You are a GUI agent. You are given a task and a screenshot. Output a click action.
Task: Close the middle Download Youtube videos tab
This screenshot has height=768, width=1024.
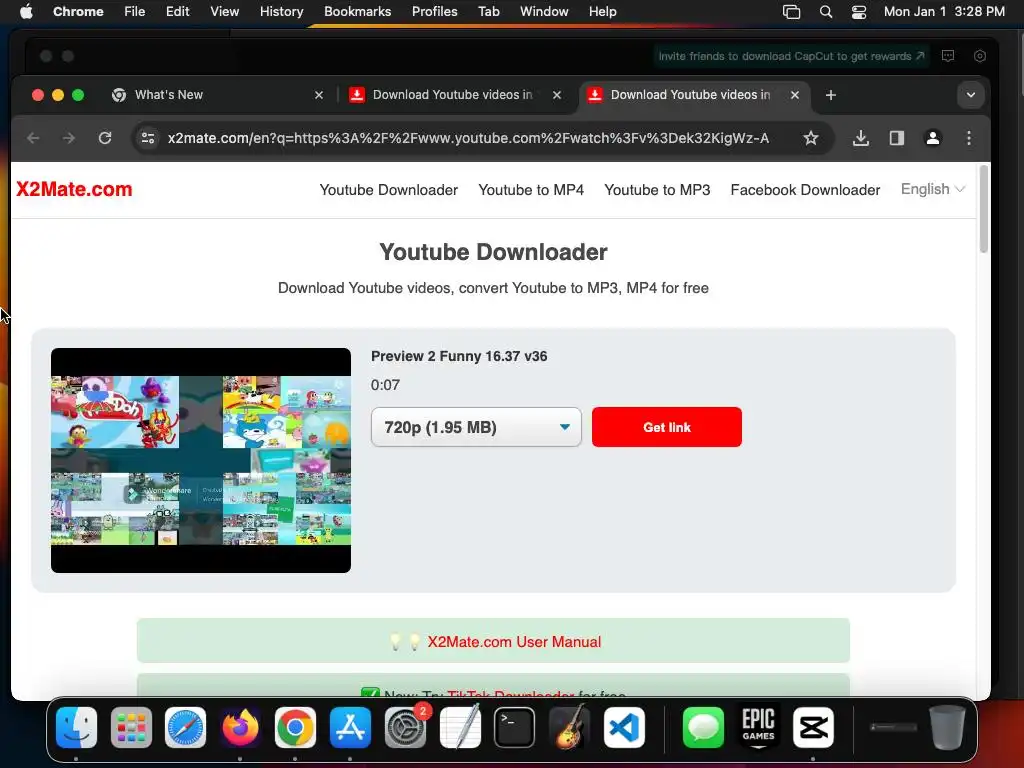(556, 95)
